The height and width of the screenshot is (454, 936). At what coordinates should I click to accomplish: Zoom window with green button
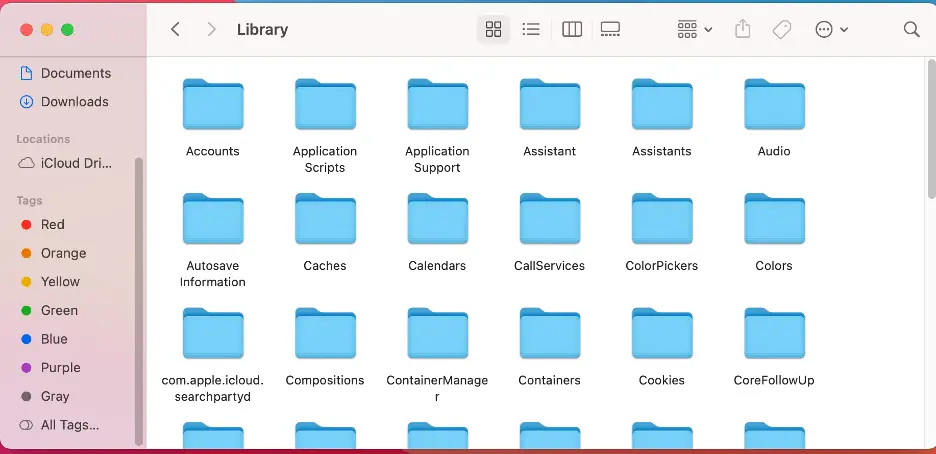67,30
